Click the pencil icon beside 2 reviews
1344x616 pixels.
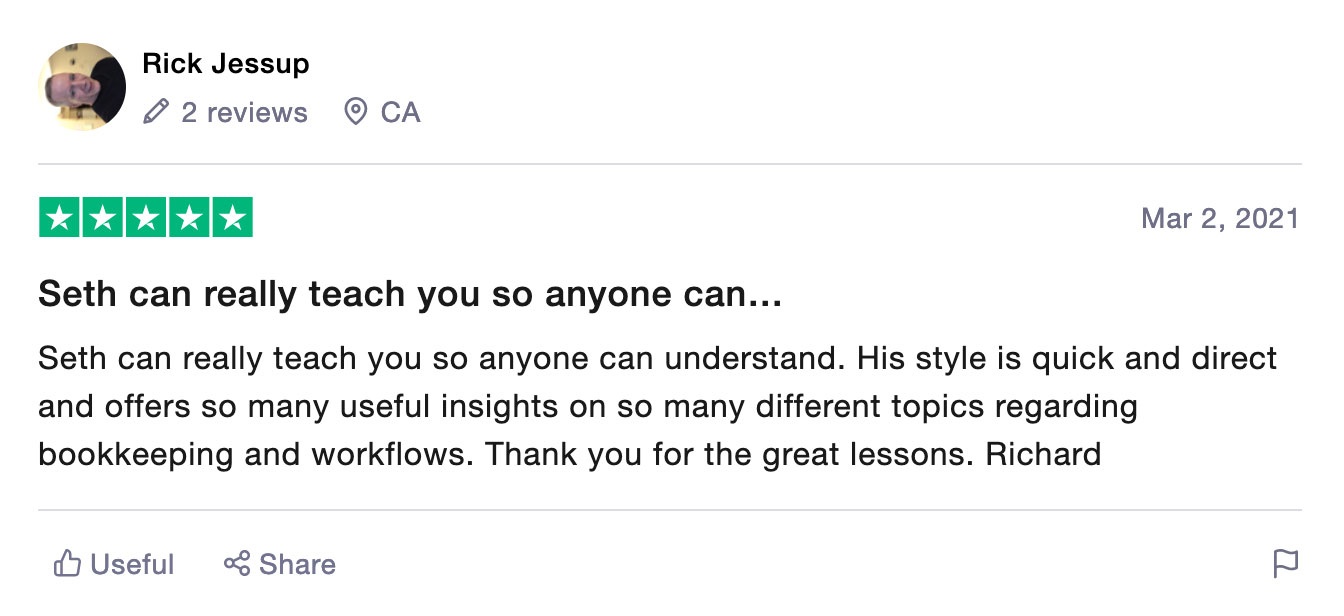click(x=156, y=112)
